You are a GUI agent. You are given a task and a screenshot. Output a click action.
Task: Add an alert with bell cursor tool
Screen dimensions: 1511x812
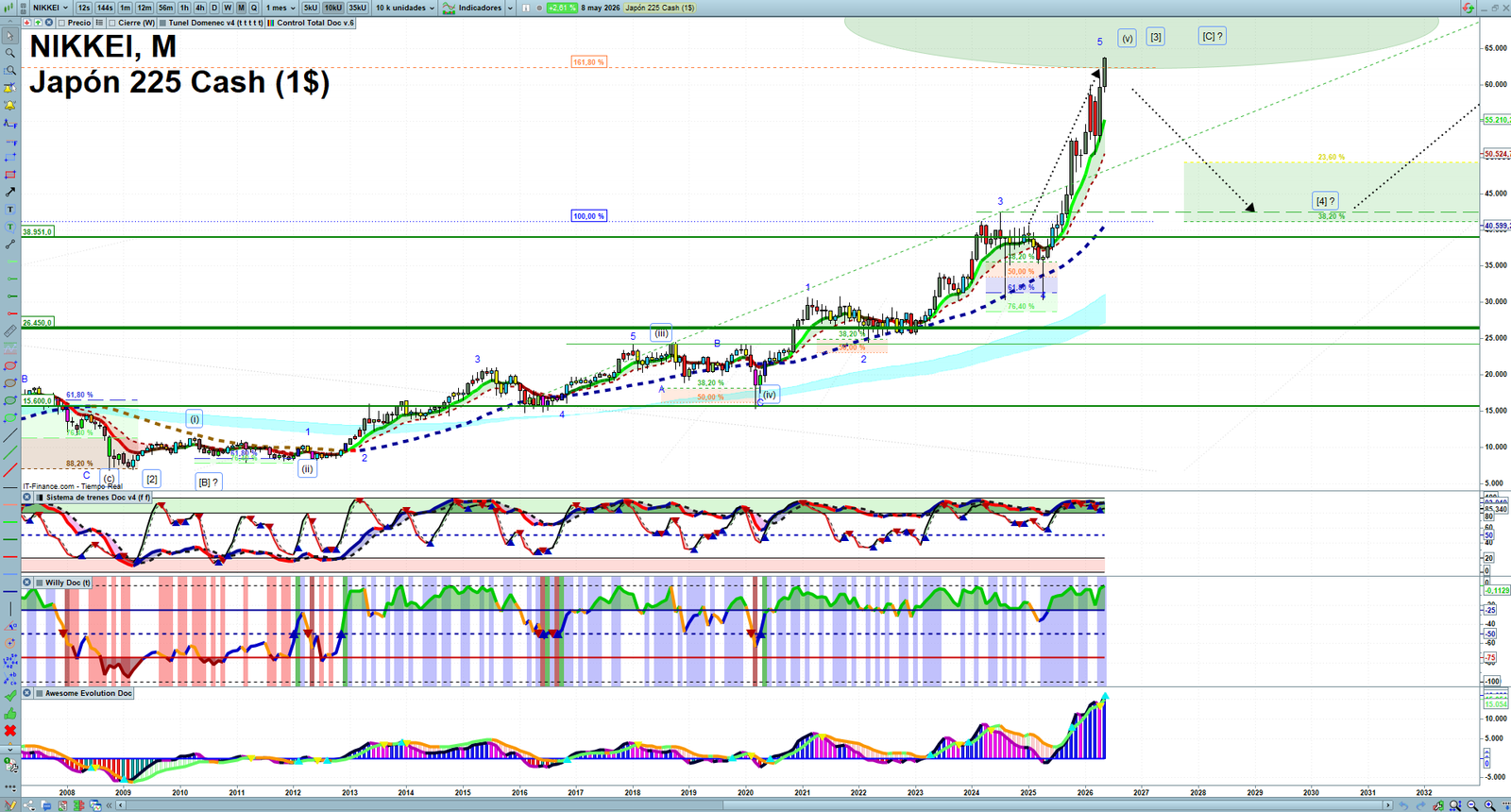pos(10,88)
